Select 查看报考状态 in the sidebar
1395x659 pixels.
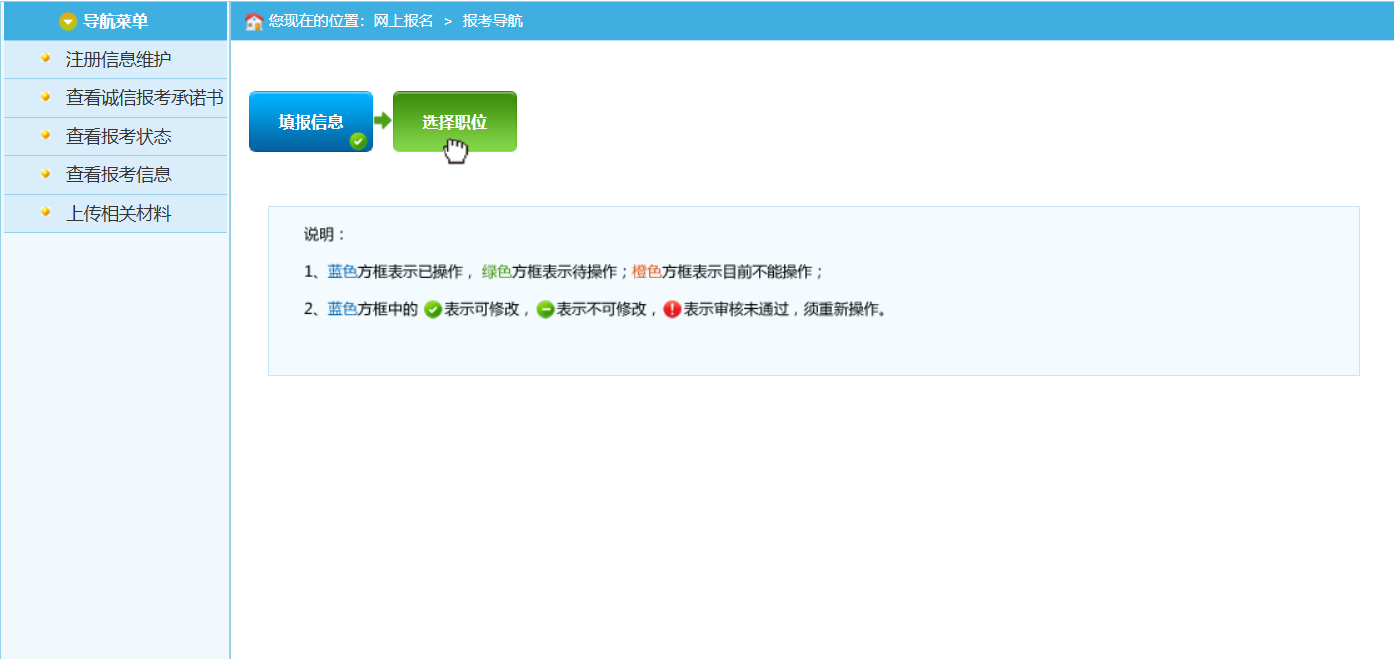point(118,137)
